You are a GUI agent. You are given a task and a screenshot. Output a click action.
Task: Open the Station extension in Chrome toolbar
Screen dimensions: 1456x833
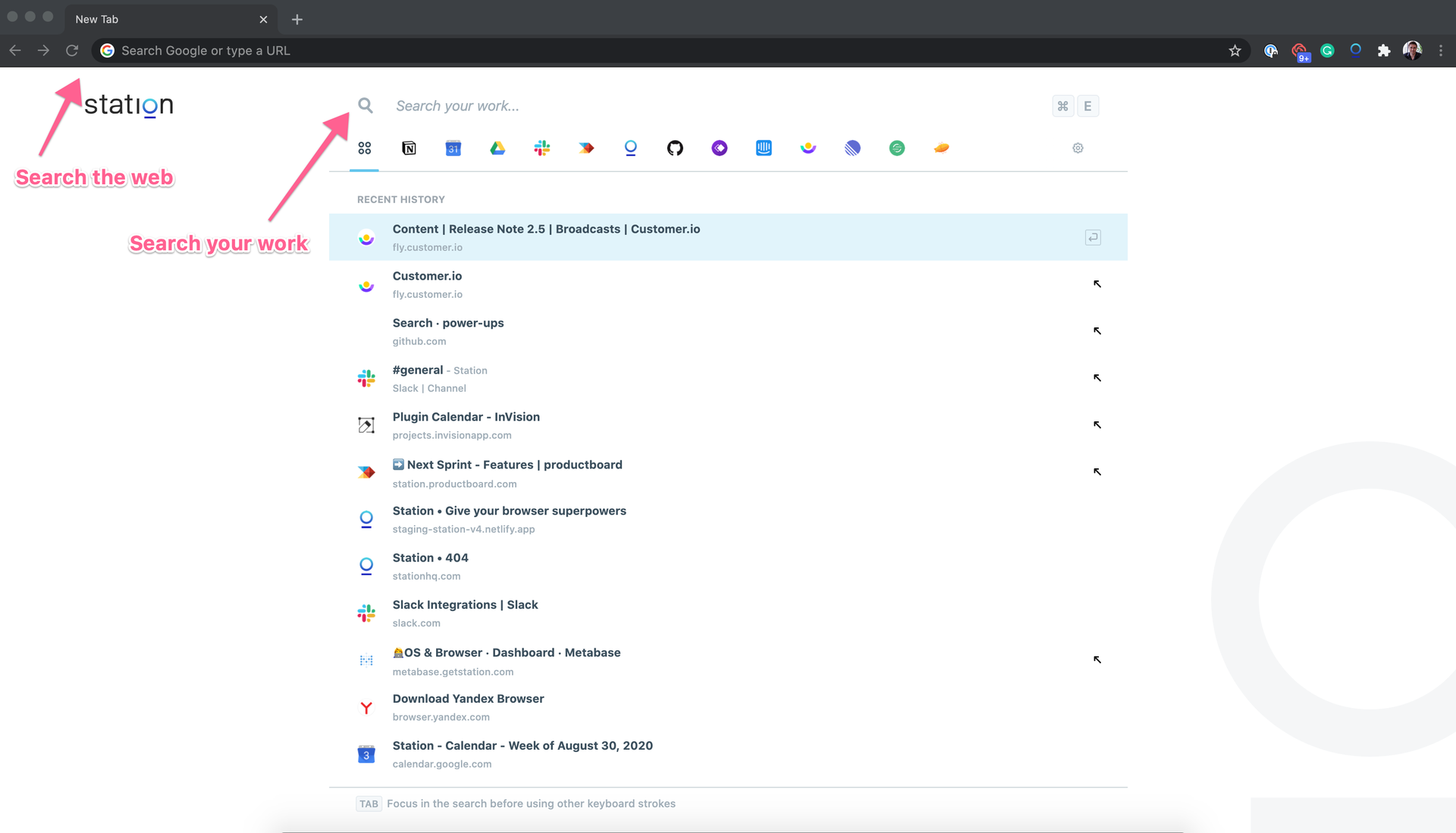coord(1356,51)
